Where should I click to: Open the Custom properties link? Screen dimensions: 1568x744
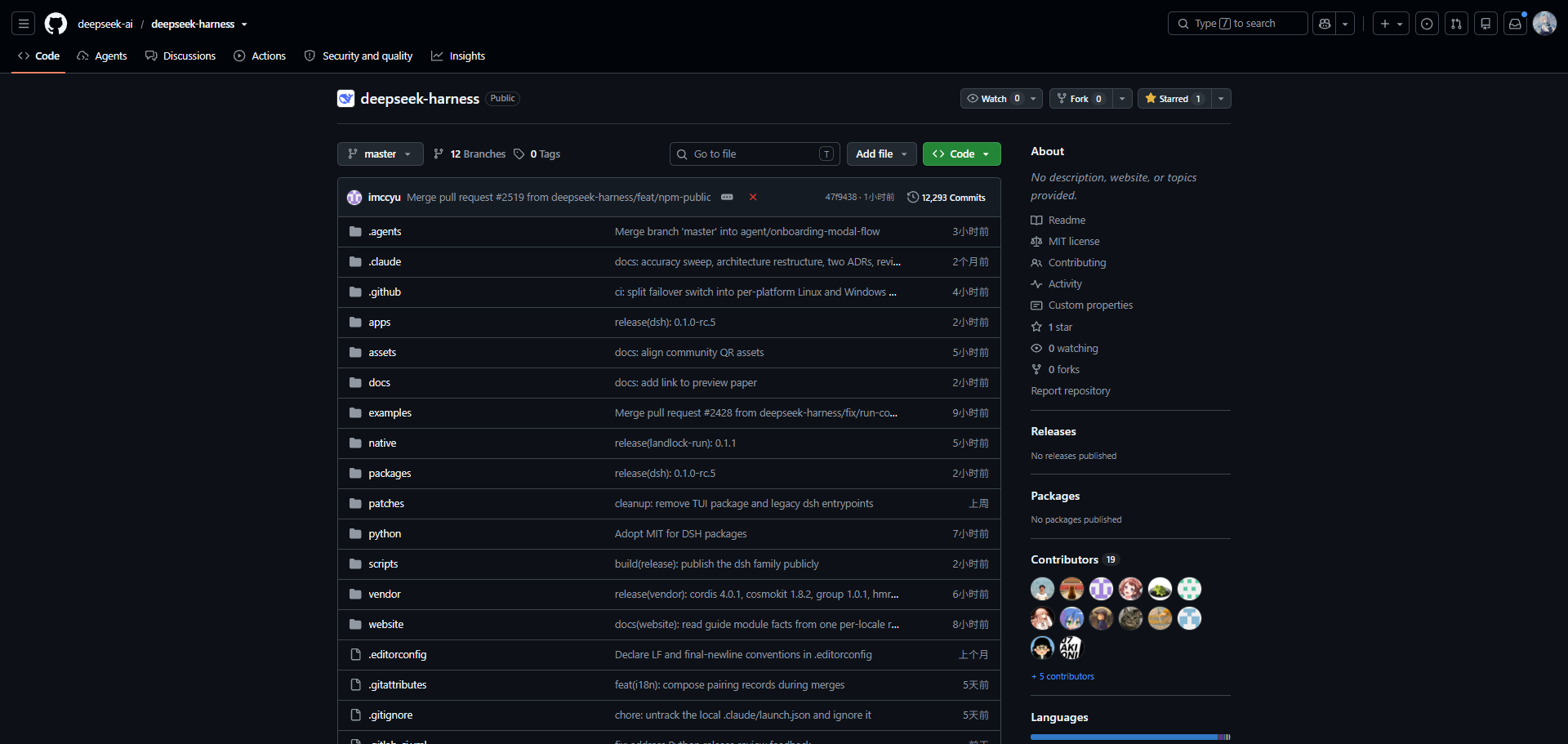(x=1090, y=305)
